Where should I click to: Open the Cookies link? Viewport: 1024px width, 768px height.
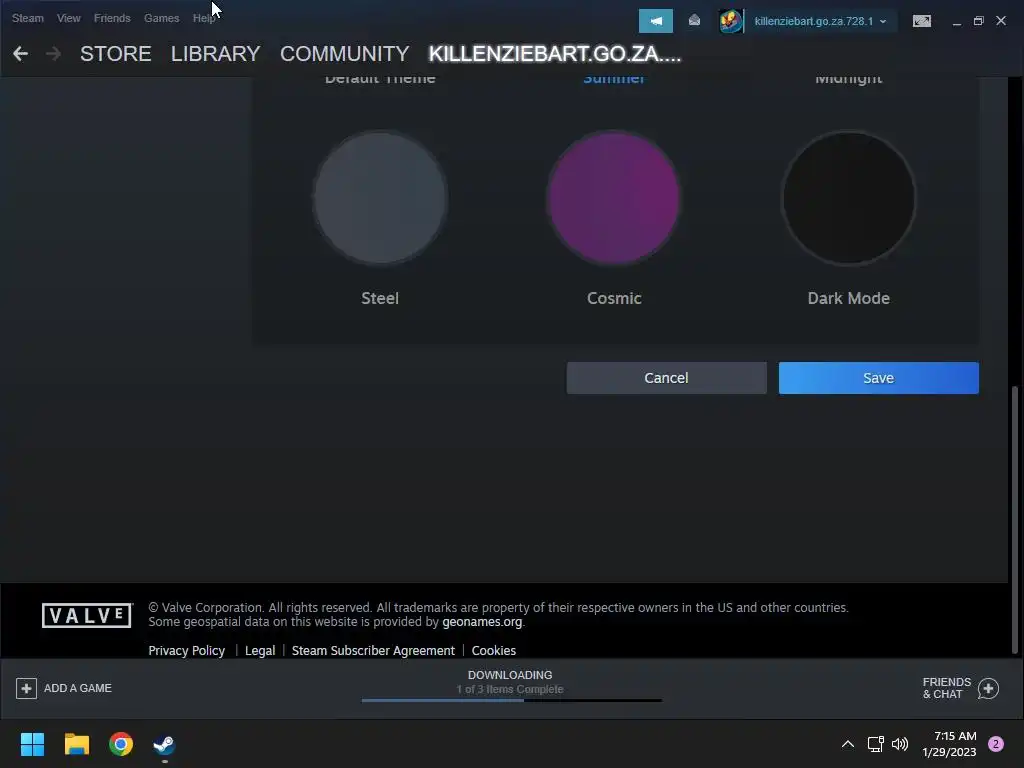[494, 650]
